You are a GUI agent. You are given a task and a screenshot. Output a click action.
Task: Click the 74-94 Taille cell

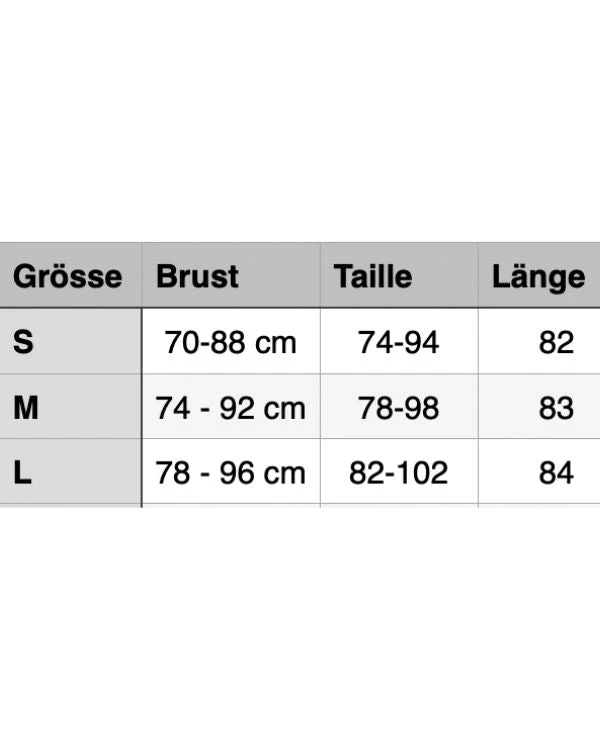398,343
